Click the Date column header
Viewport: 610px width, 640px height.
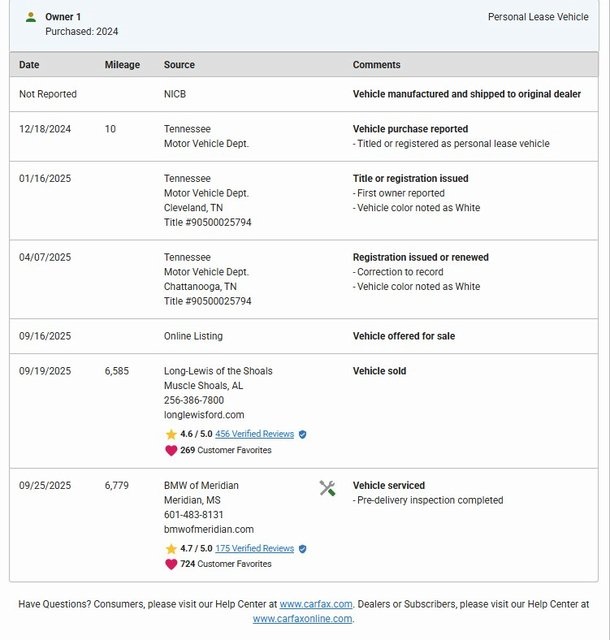(29, 65)
